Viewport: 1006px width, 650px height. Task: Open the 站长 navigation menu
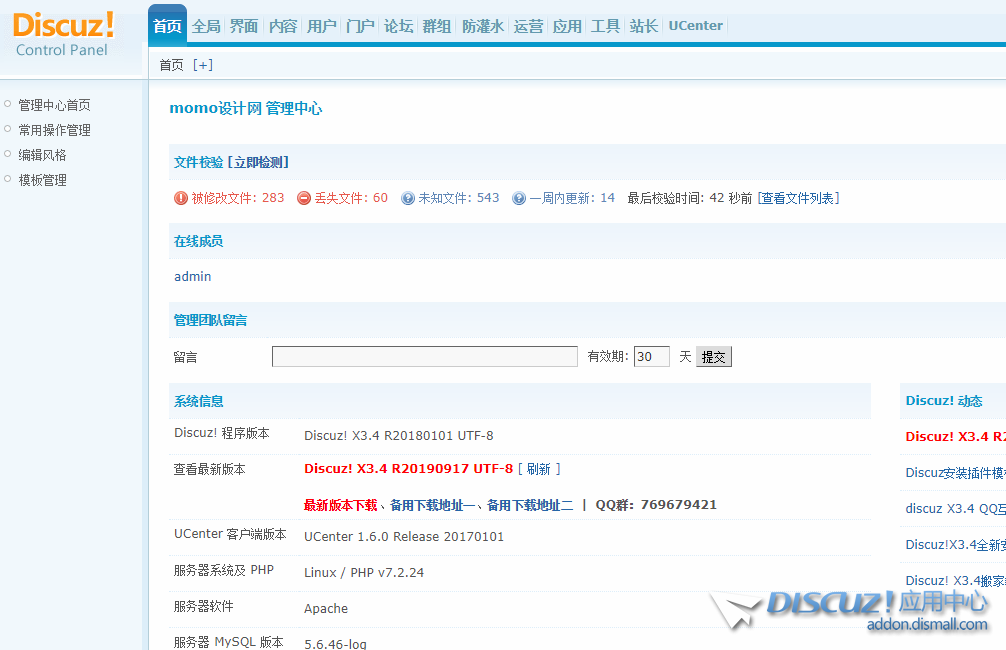click(644, 26)
